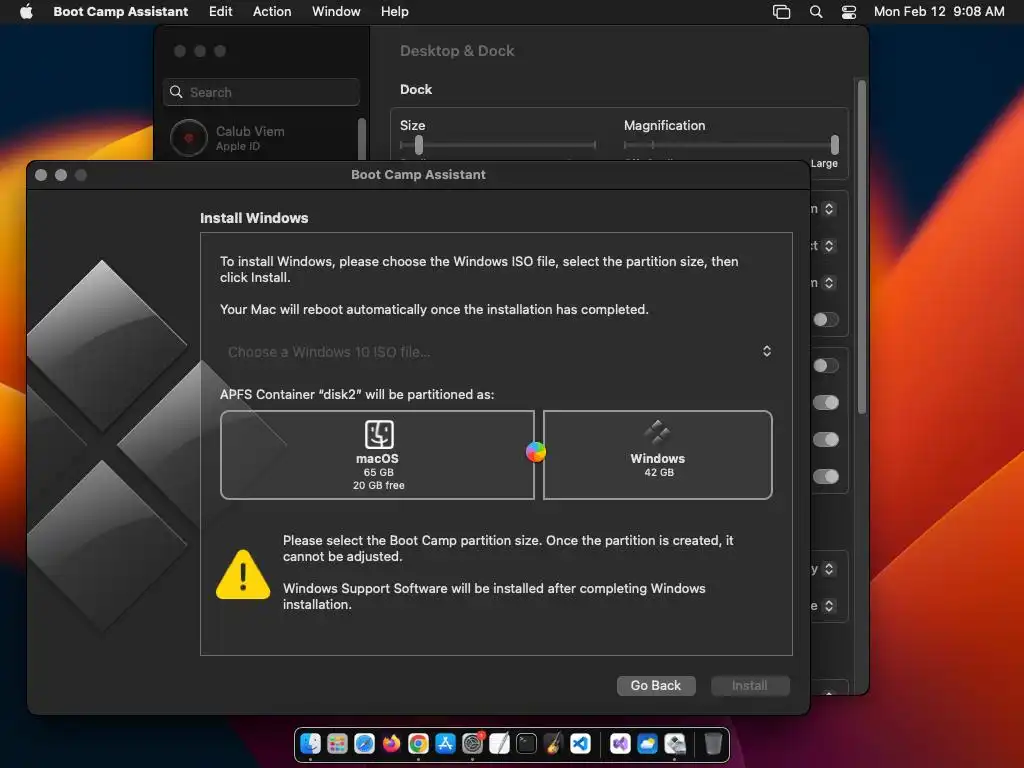Screen dimensions: 1024x768
Task: Click the date and time in menu bar
Action: pos(939,11)
